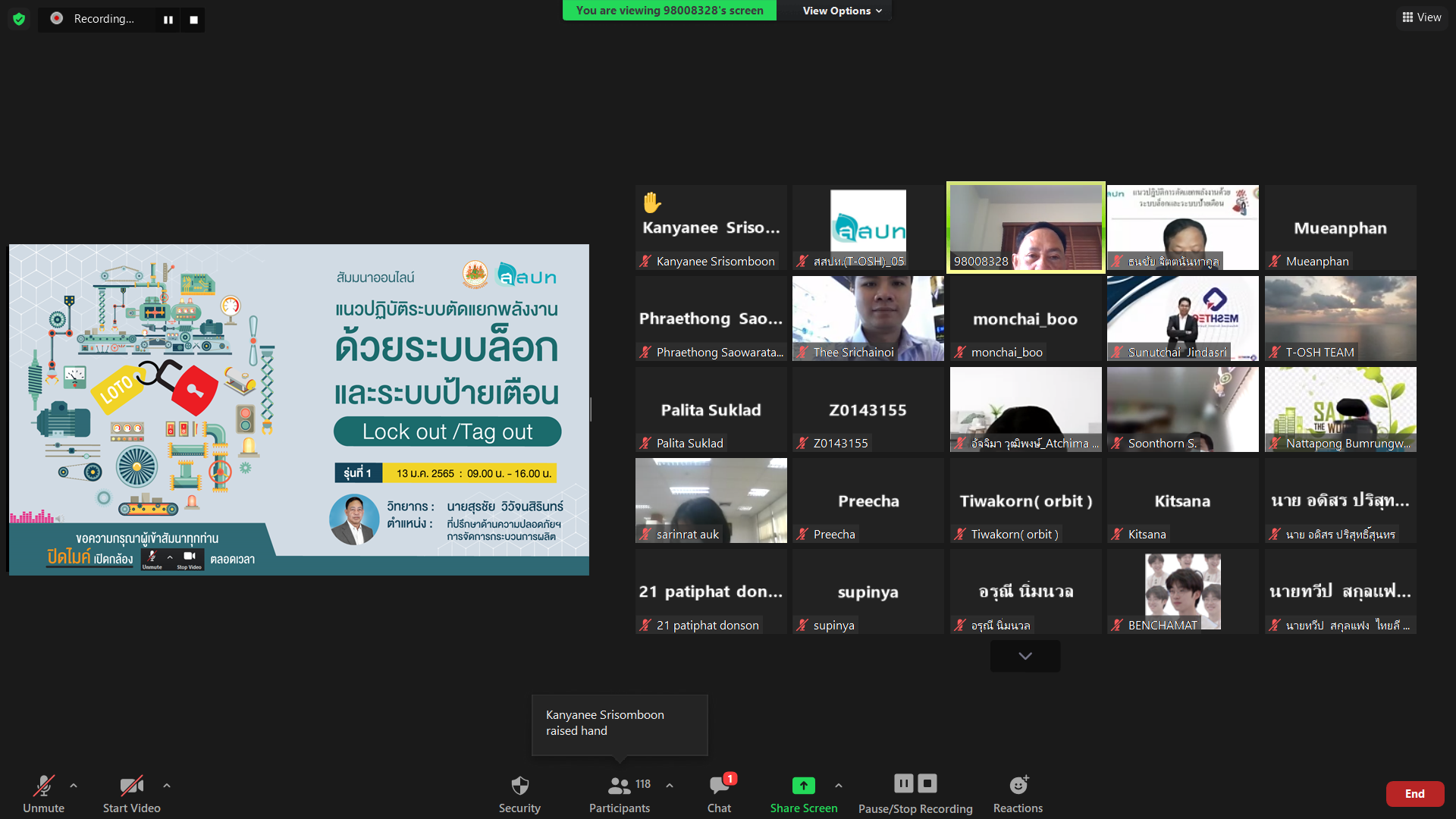Select the Soonthorn S. video tile
The height and width of the screenshot is (819, 1456).
coord(1183,409)
